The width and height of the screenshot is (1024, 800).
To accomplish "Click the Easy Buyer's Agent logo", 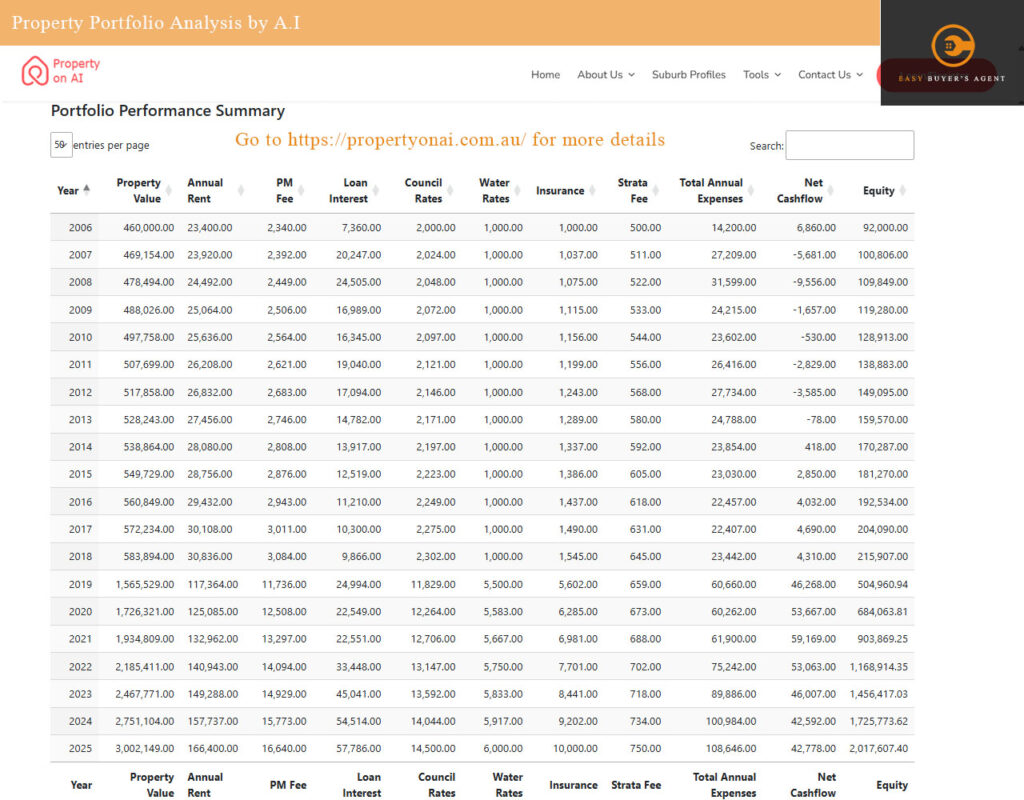I will click(x=952, y=53).
